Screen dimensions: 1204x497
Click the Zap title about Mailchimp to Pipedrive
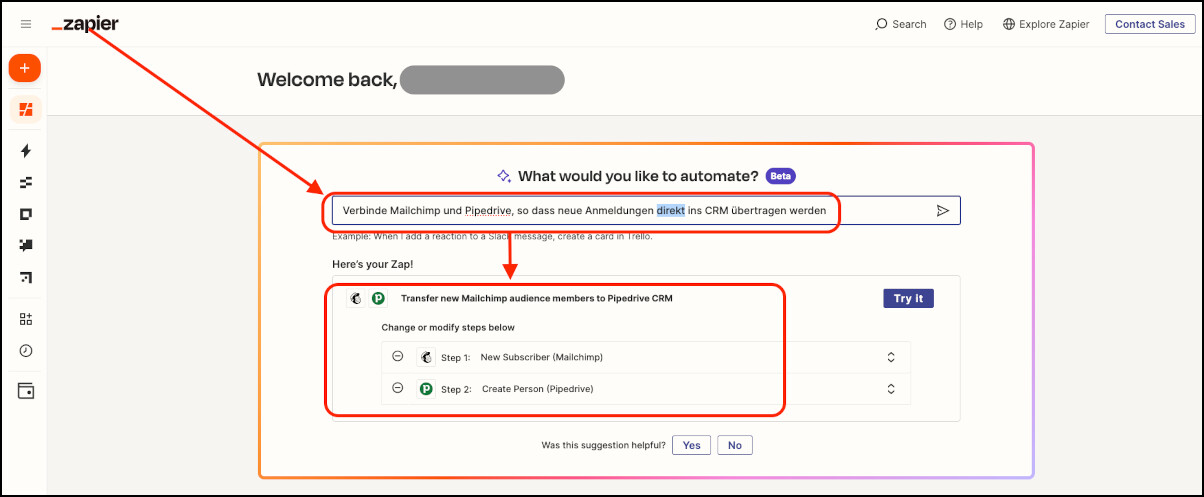(x=537, y=298)
